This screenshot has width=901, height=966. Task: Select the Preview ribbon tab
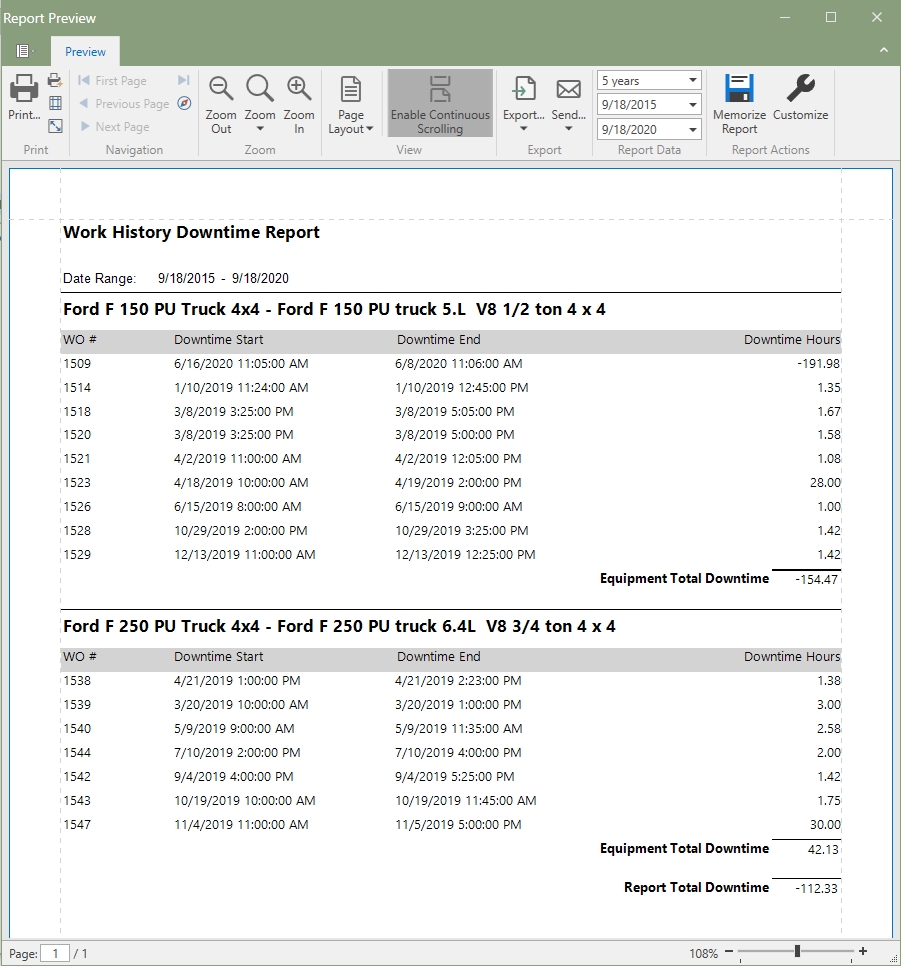pos(85,52)
